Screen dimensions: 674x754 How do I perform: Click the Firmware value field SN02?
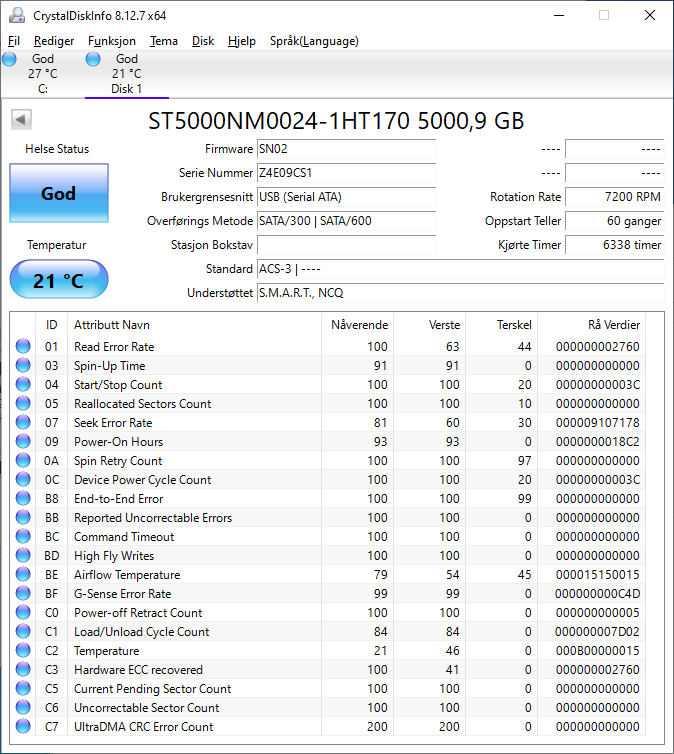346,149
